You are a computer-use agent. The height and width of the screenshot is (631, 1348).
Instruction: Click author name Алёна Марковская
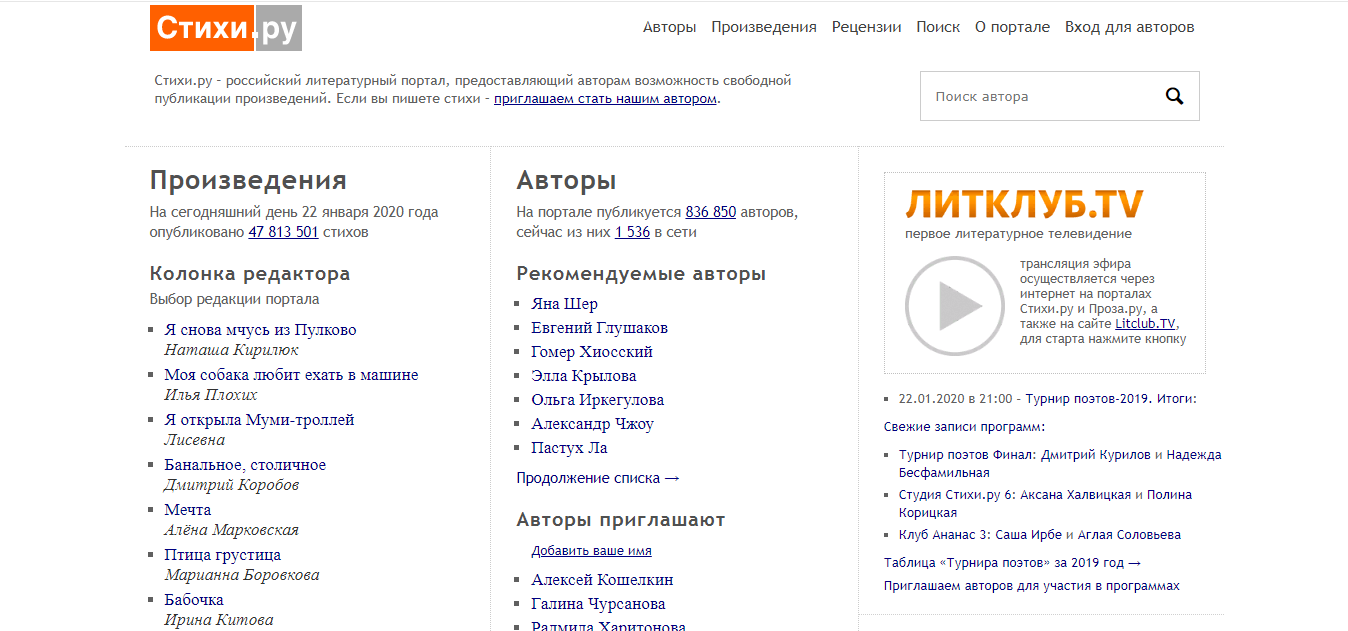231,530
